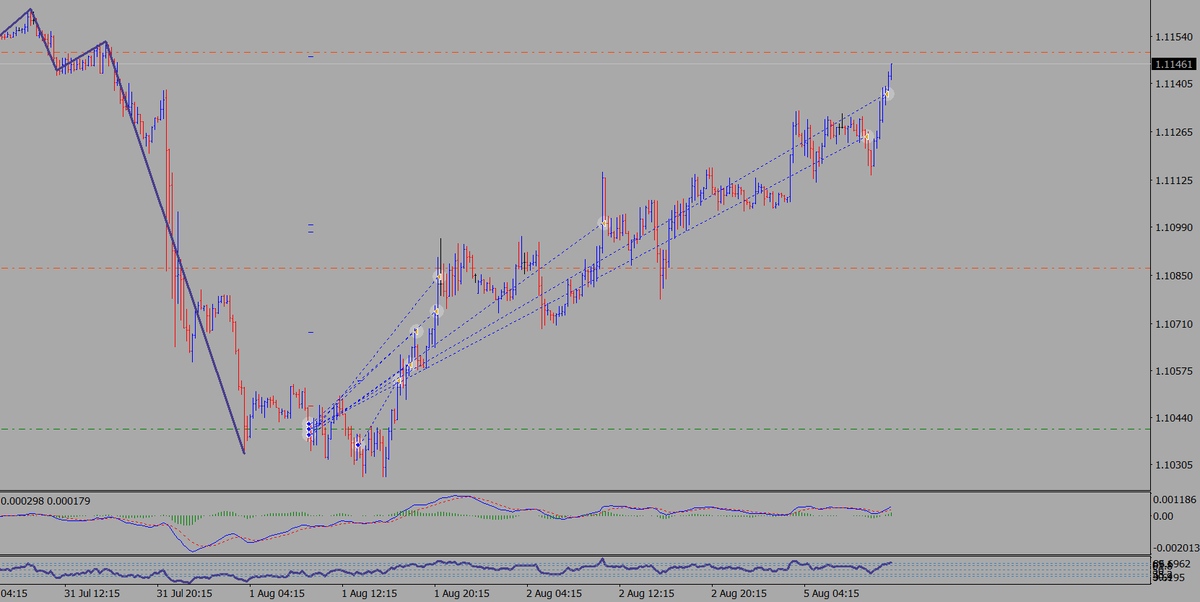Click the MACD scale value 0.001186
The height and width of the screenshot is (602, 1200).
(1174, 498)
